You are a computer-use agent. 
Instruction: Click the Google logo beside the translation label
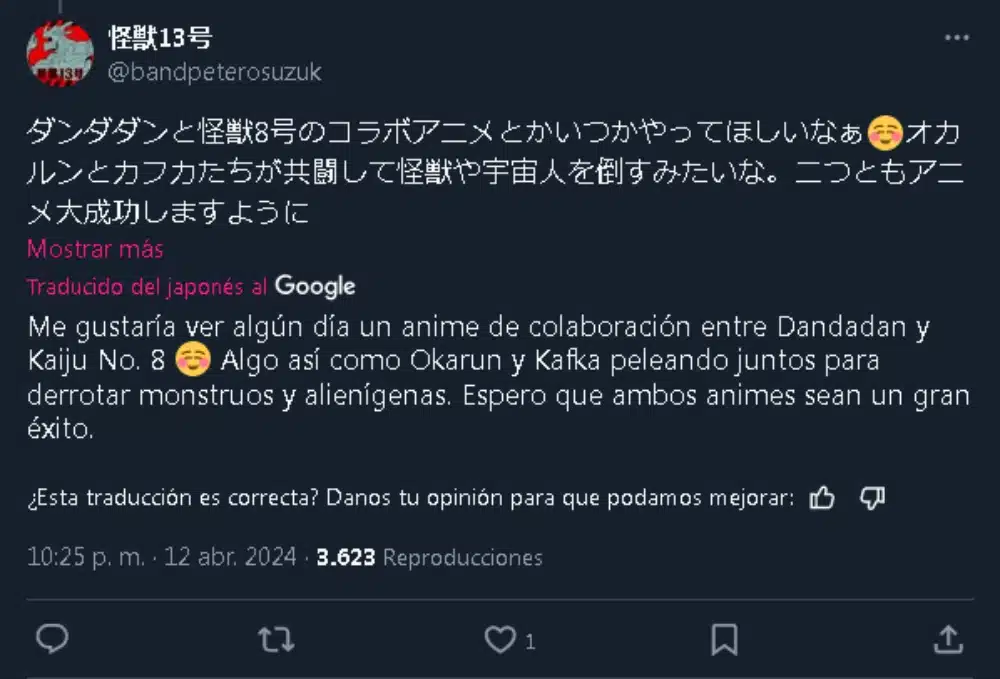pyautogui.click(x=315, y=287)
